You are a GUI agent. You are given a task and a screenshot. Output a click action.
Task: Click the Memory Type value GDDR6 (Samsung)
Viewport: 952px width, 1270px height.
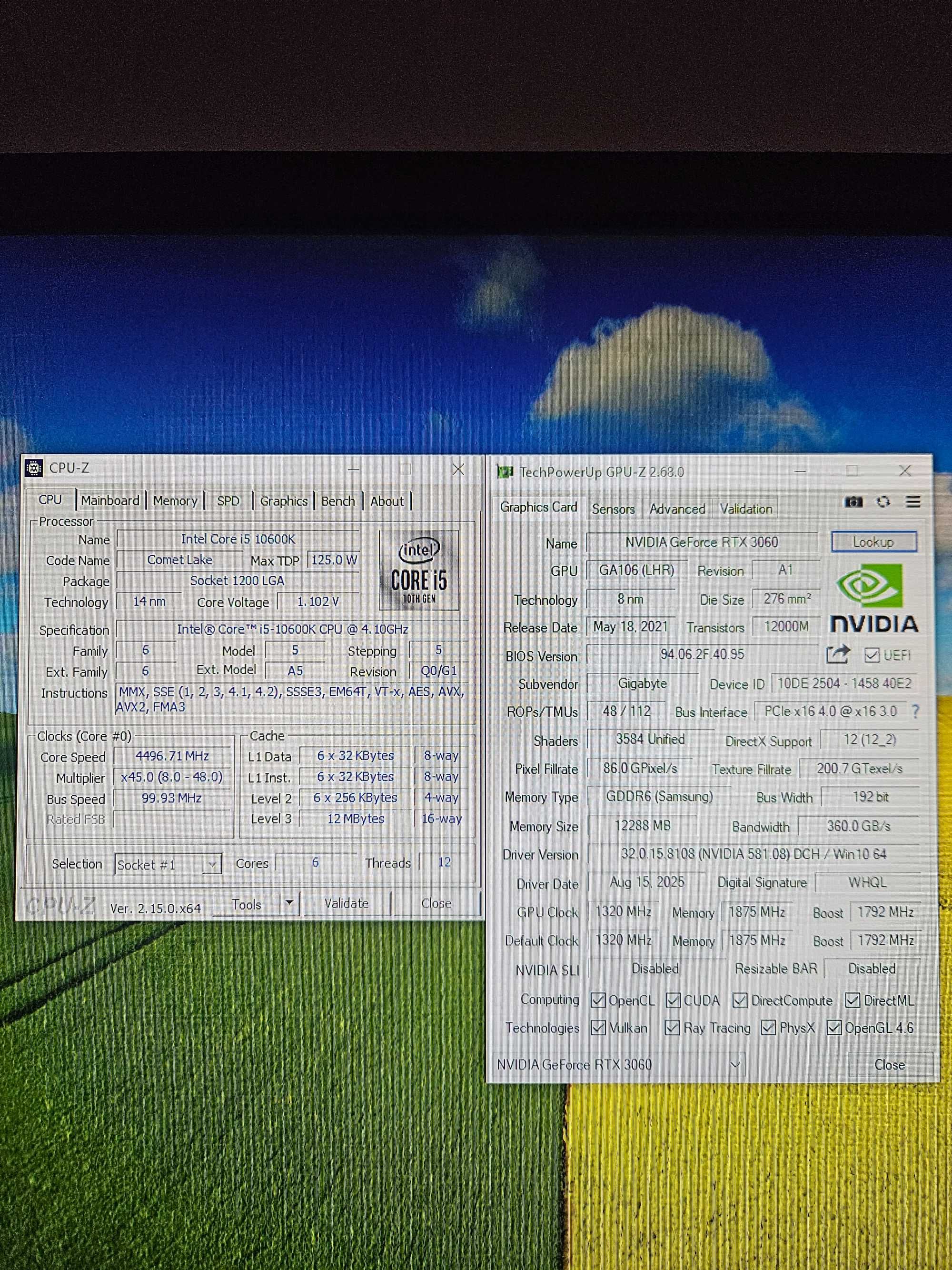coord(659,796)
